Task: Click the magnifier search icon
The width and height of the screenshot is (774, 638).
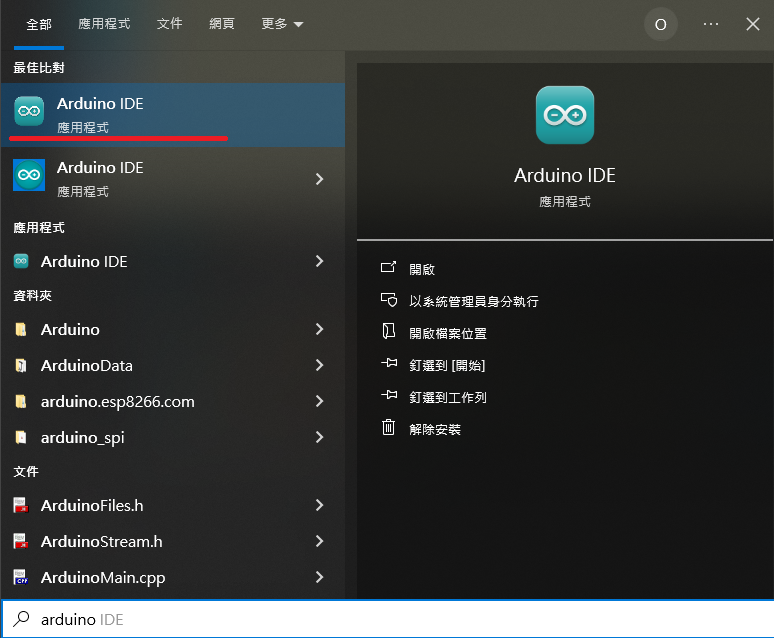Action: coord(21,619)
